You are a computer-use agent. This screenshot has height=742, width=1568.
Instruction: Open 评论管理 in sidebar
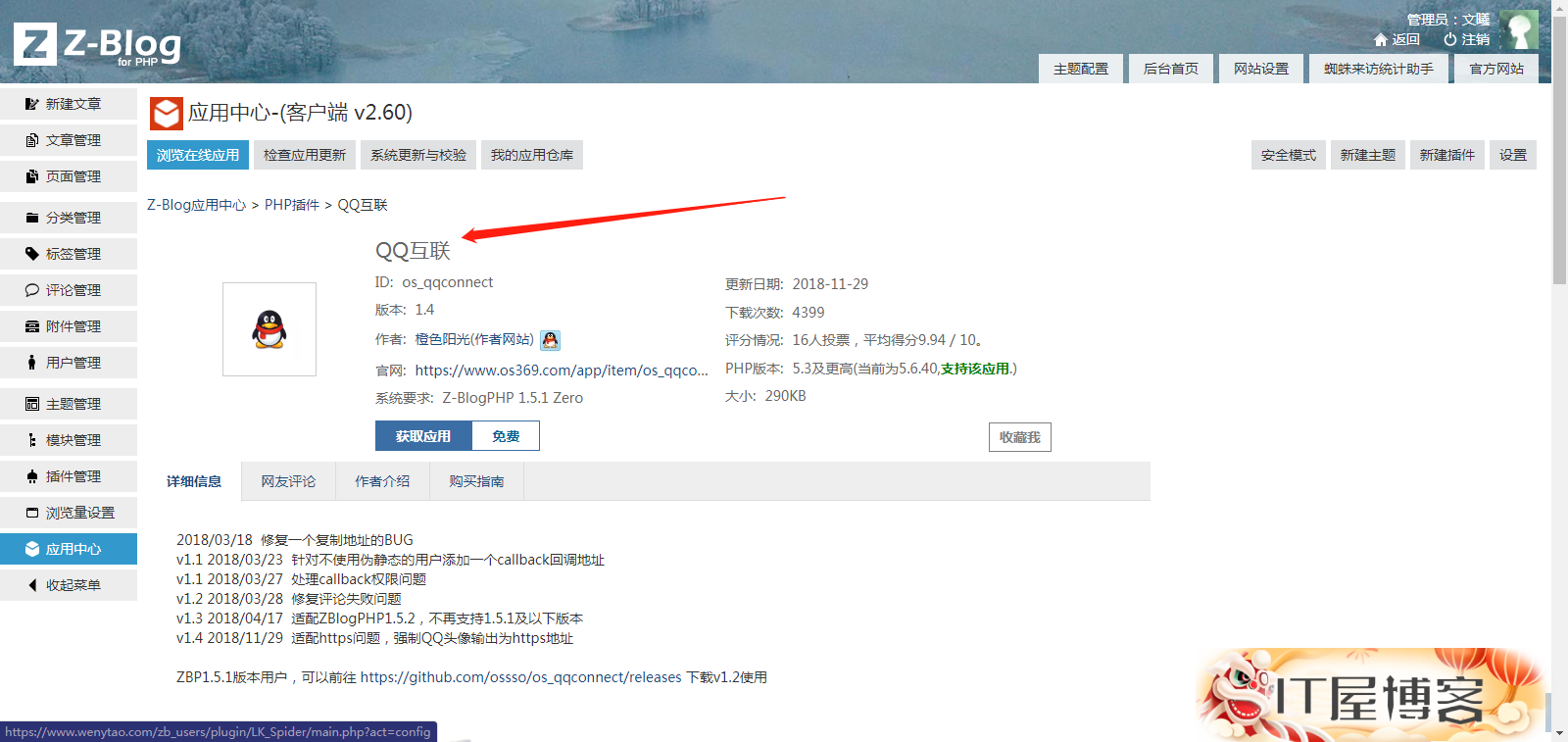point(69,290)
